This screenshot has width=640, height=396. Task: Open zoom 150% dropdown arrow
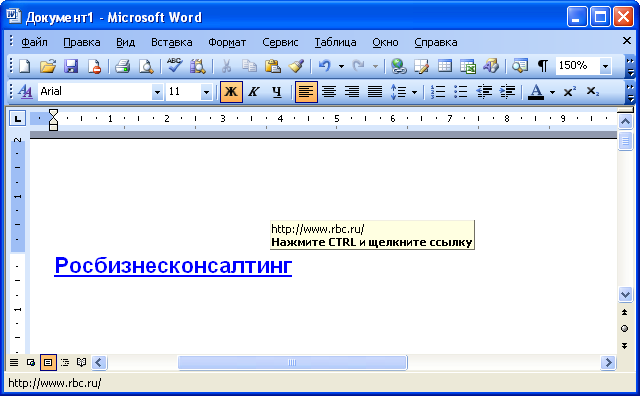(606, 66)
